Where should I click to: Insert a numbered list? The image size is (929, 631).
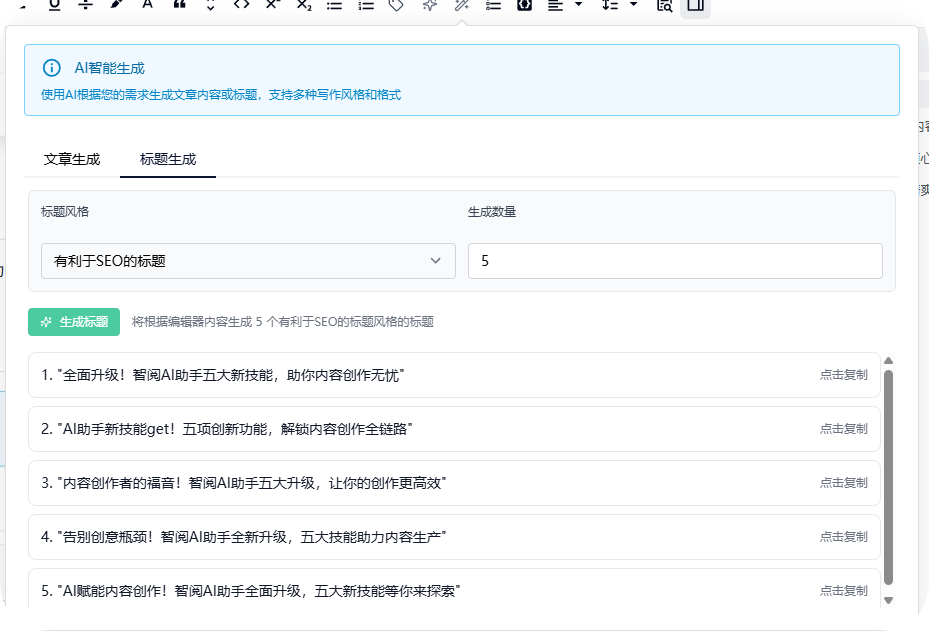coord(366,5)
